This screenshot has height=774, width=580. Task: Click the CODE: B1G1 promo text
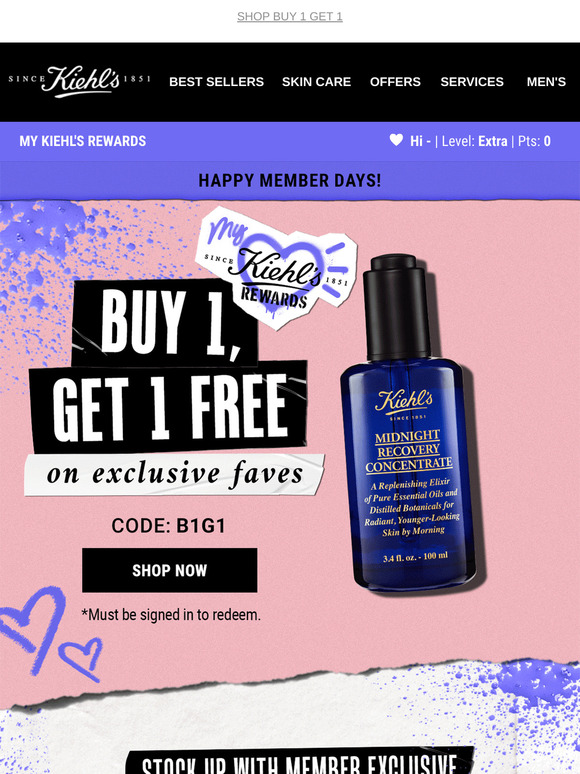[x=168, y=526]
